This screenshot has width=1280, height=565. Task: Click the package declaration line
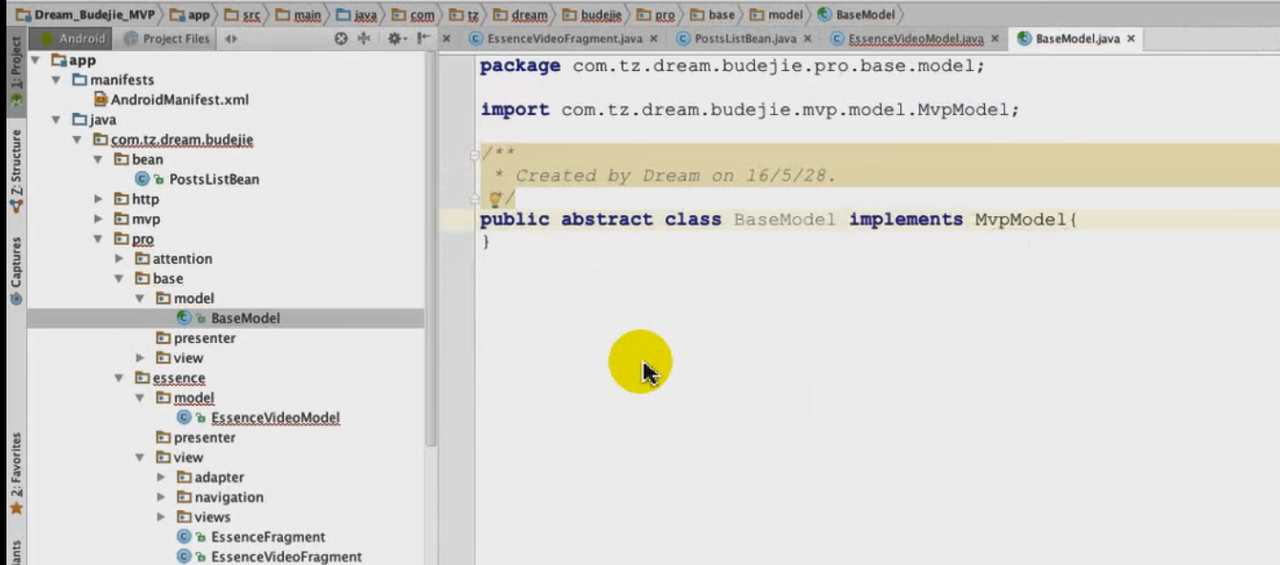732,66
